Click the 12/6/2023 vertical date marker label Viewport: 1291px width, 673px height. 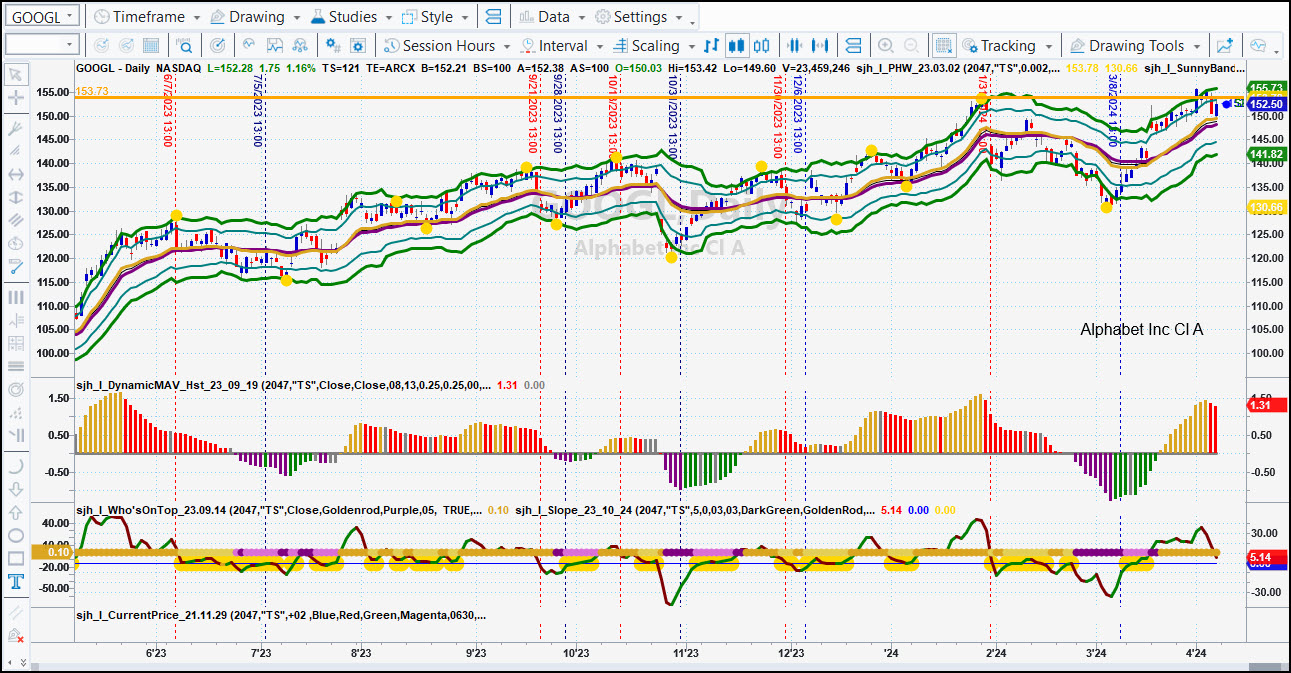point(797,114)
